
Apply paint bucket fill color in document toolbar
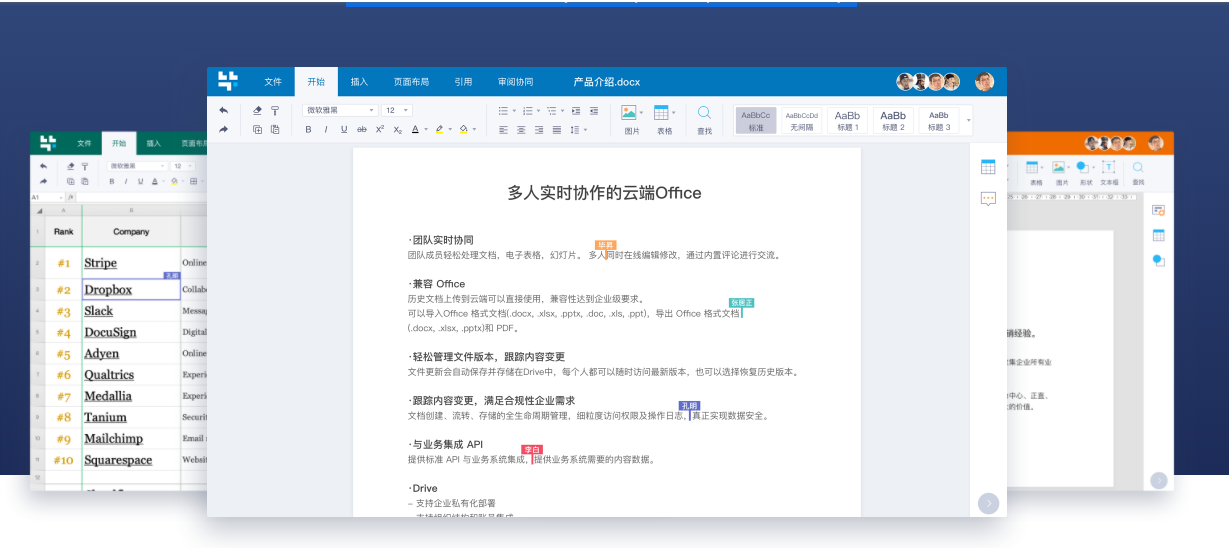click(464, 129)
